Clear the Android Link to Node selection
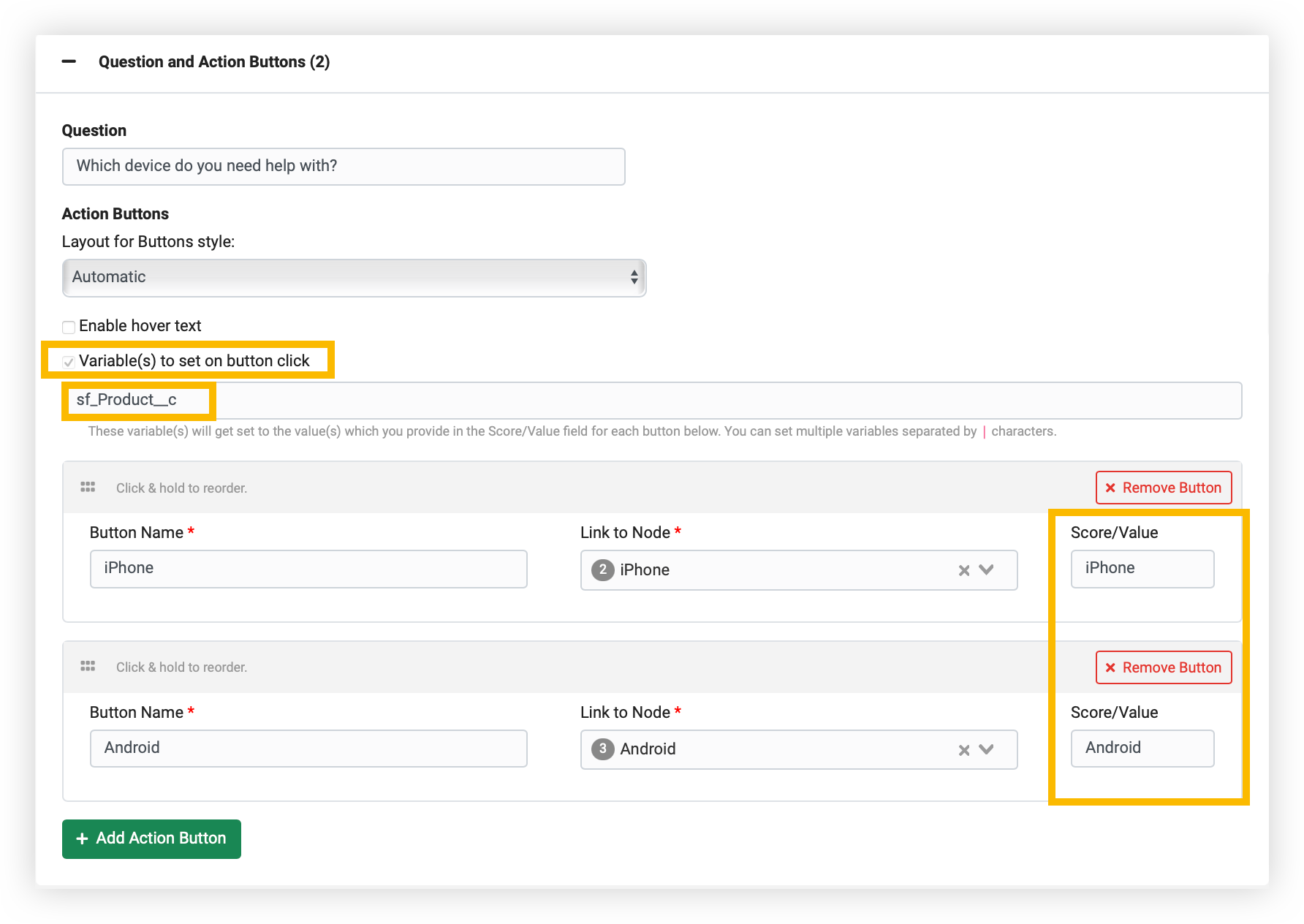This screenshot has height=924, width=1304. coord(964,749)
